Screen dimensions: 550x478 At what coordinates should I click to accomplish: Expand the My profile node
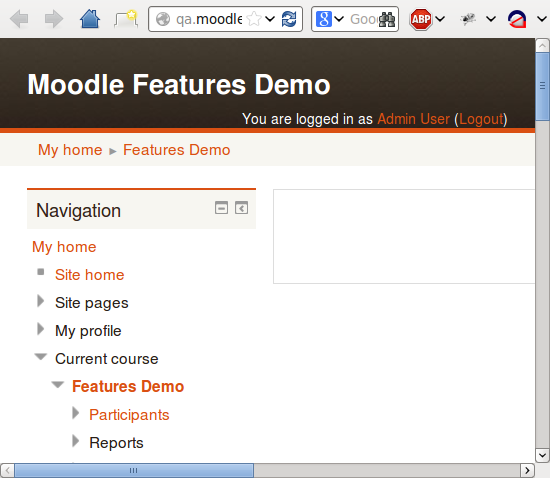click(x=41, y=329)
